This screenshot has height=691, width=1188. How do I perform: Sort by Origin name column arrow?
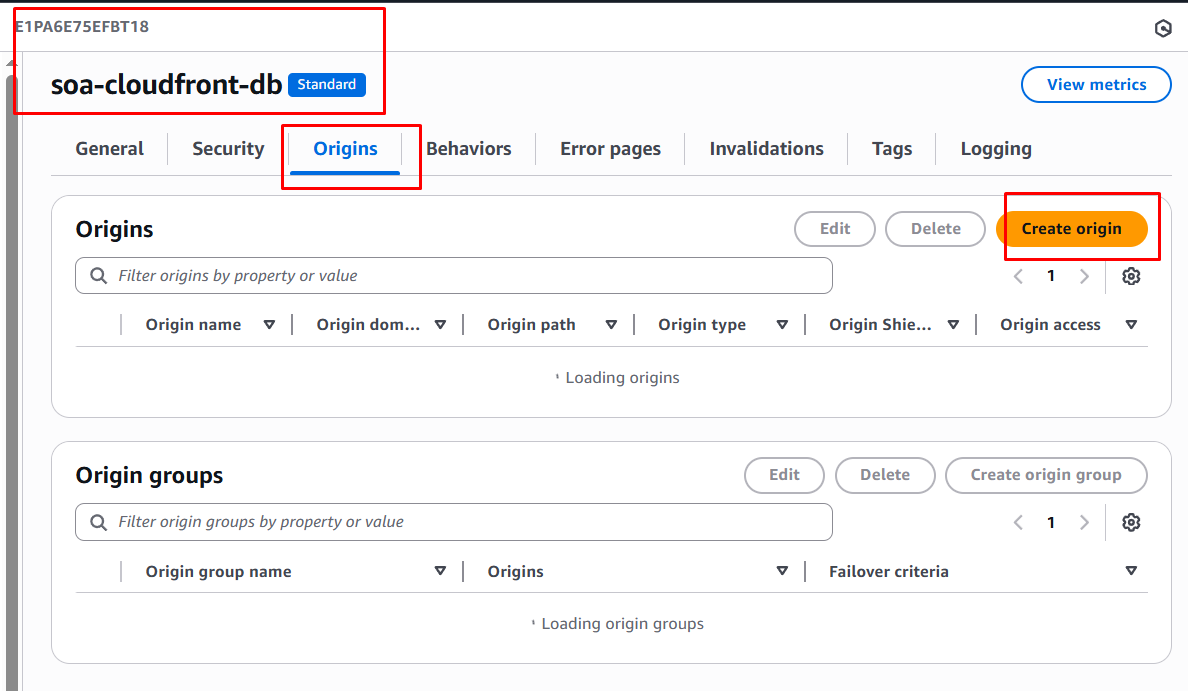click(x=269, y=325)
